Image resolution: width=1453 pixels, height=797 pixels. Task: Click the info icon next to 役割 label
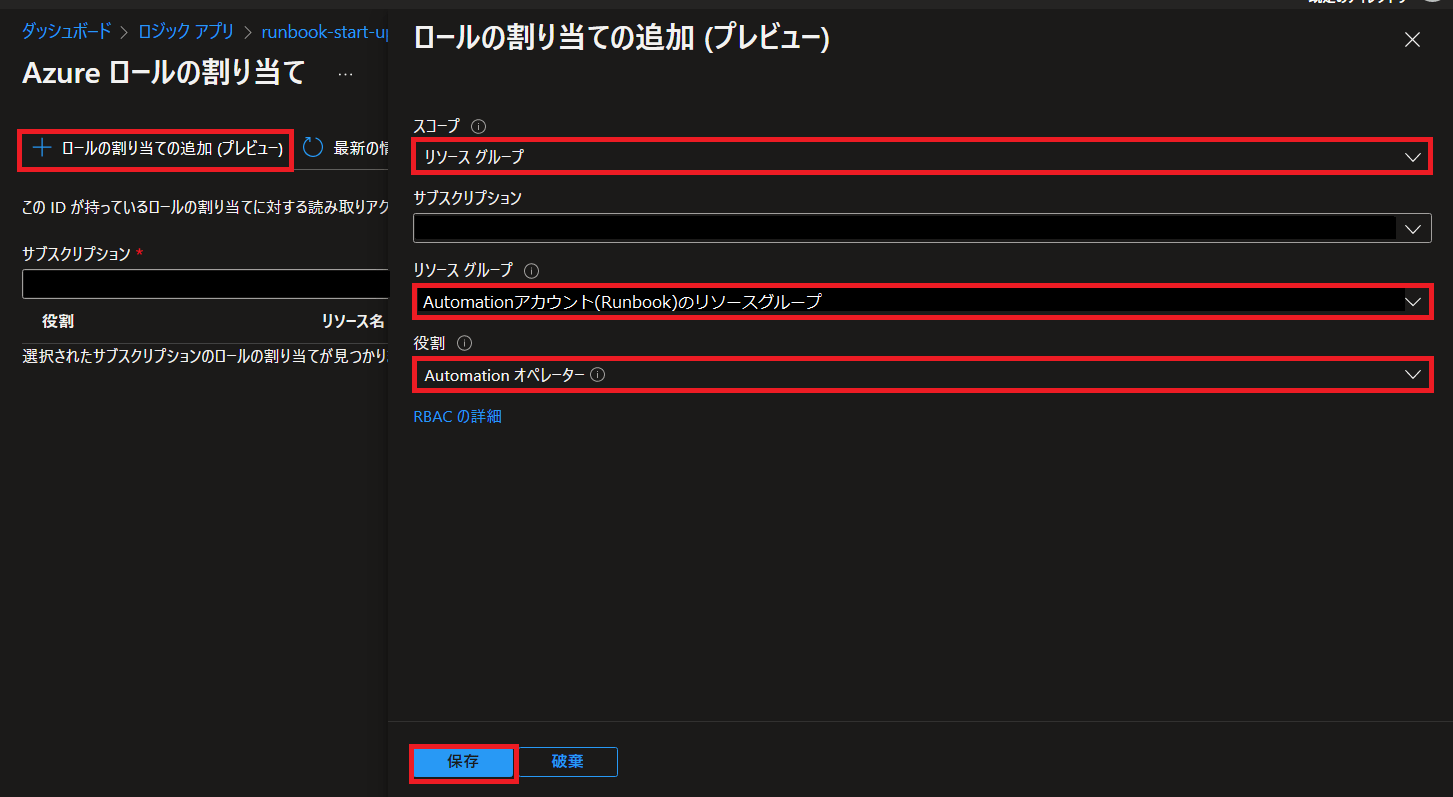click(x=464, y=343)
